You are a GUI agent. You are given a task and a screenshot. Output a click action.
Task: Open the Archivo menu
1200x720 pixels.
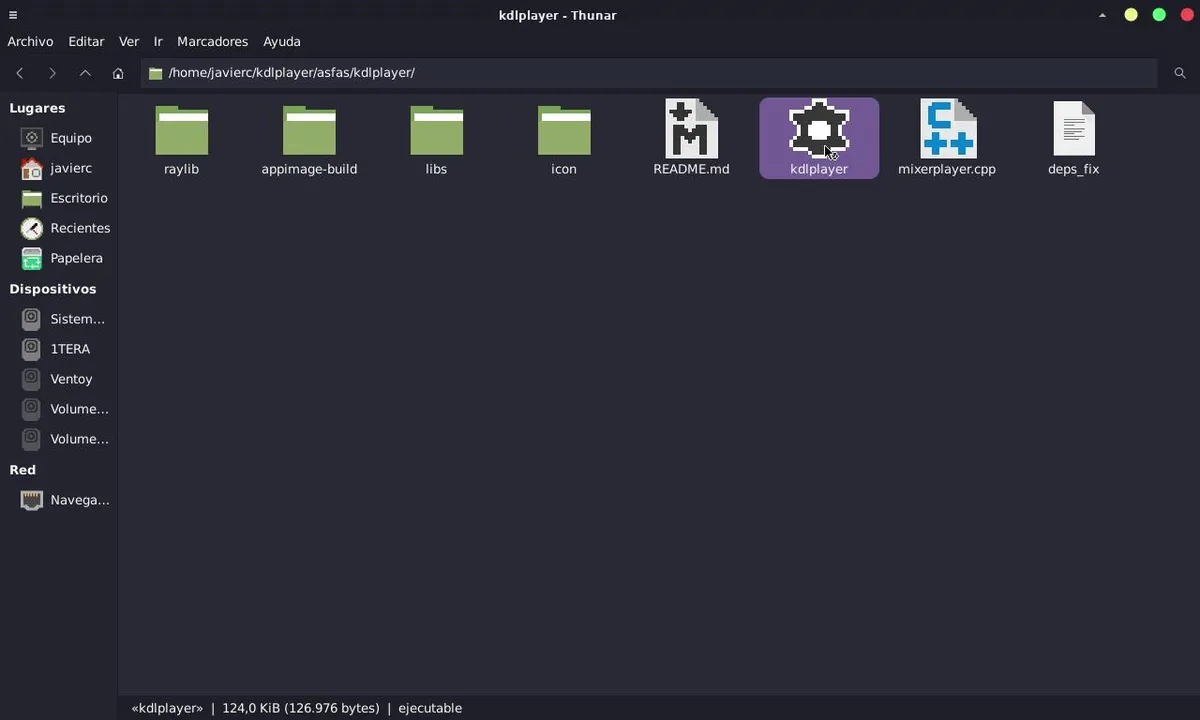[x=30, y=41]
